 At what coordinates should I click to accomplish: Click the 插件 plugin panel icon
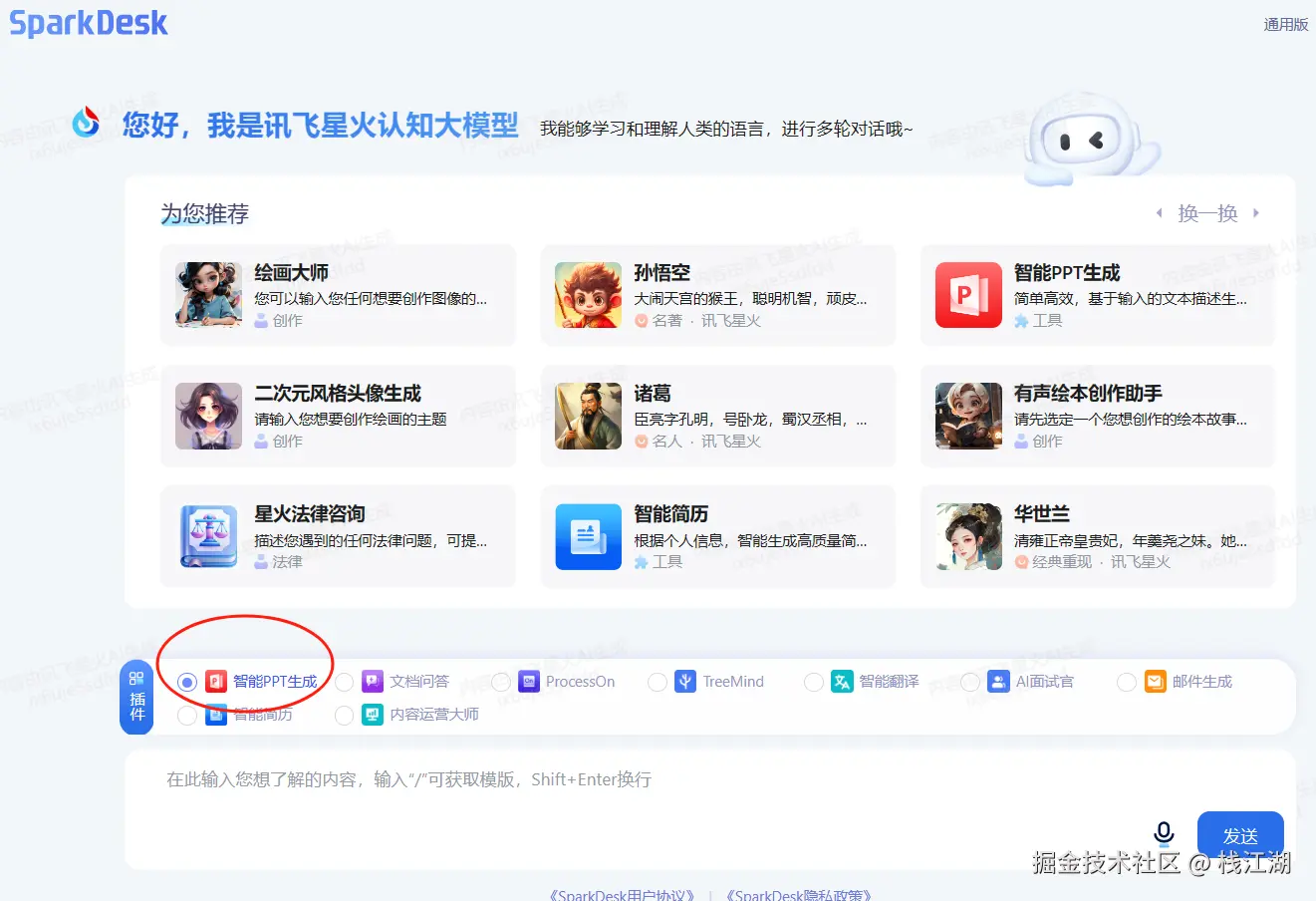(x=136, y=697)
